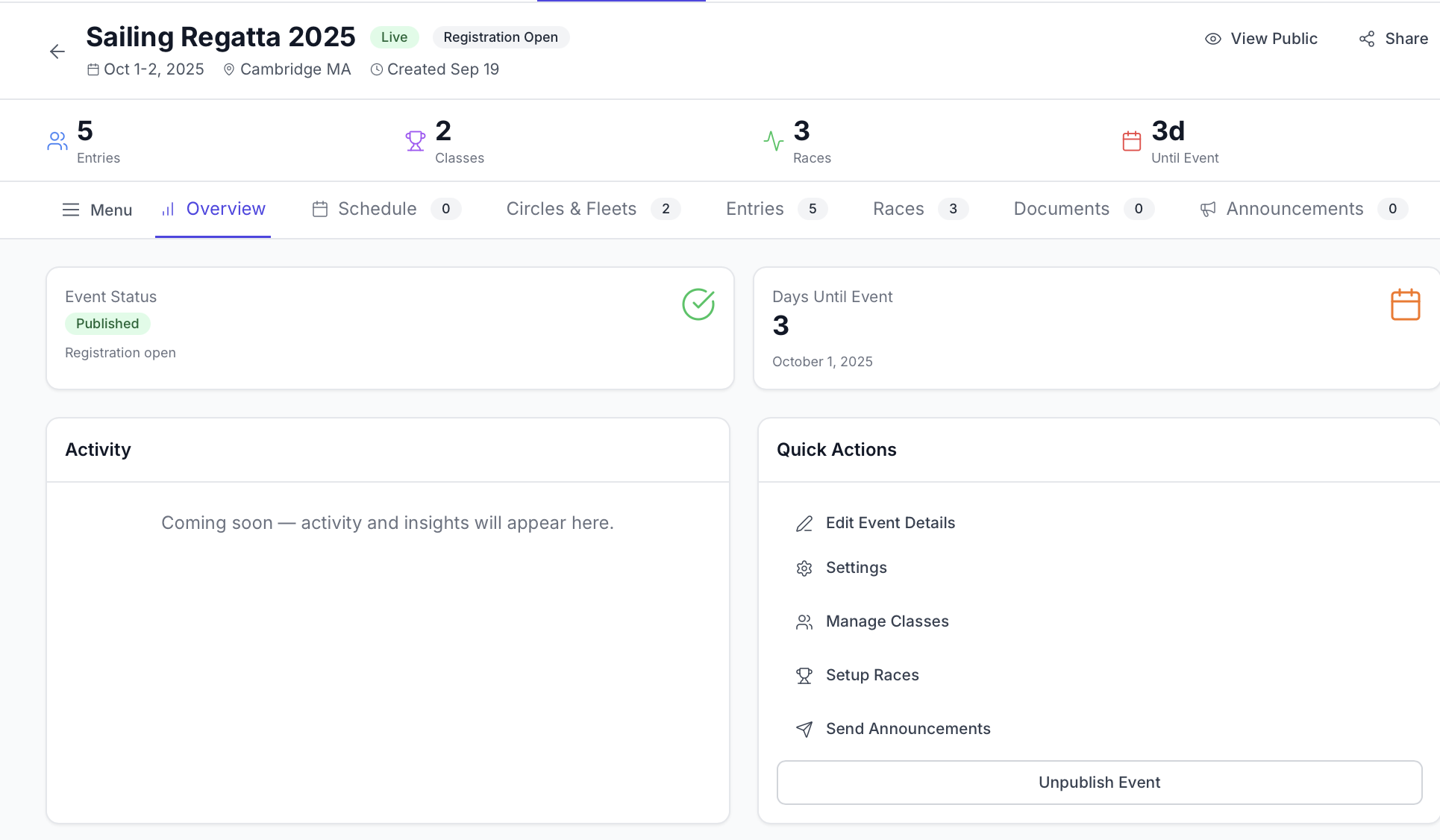Click the trophy icon next to Setup Races

tap(804, 675)
